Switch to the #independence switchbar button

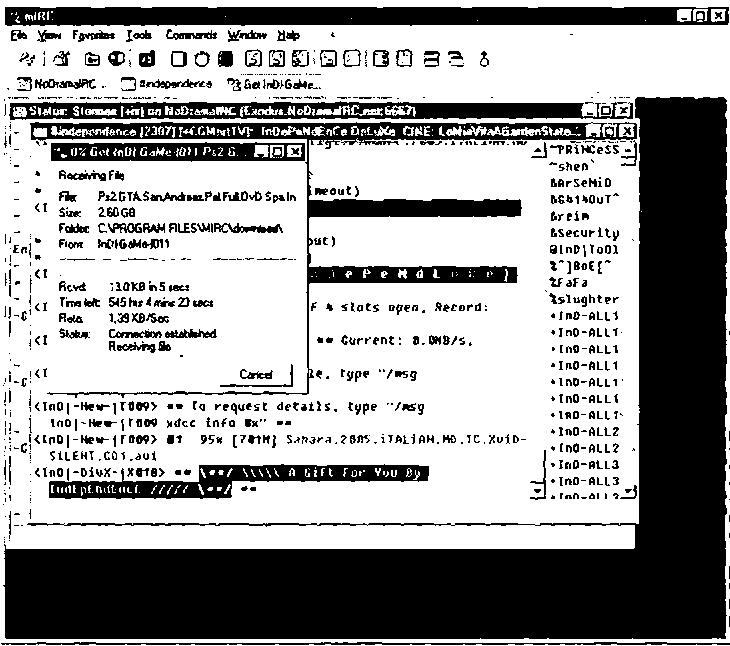(167, 84)
